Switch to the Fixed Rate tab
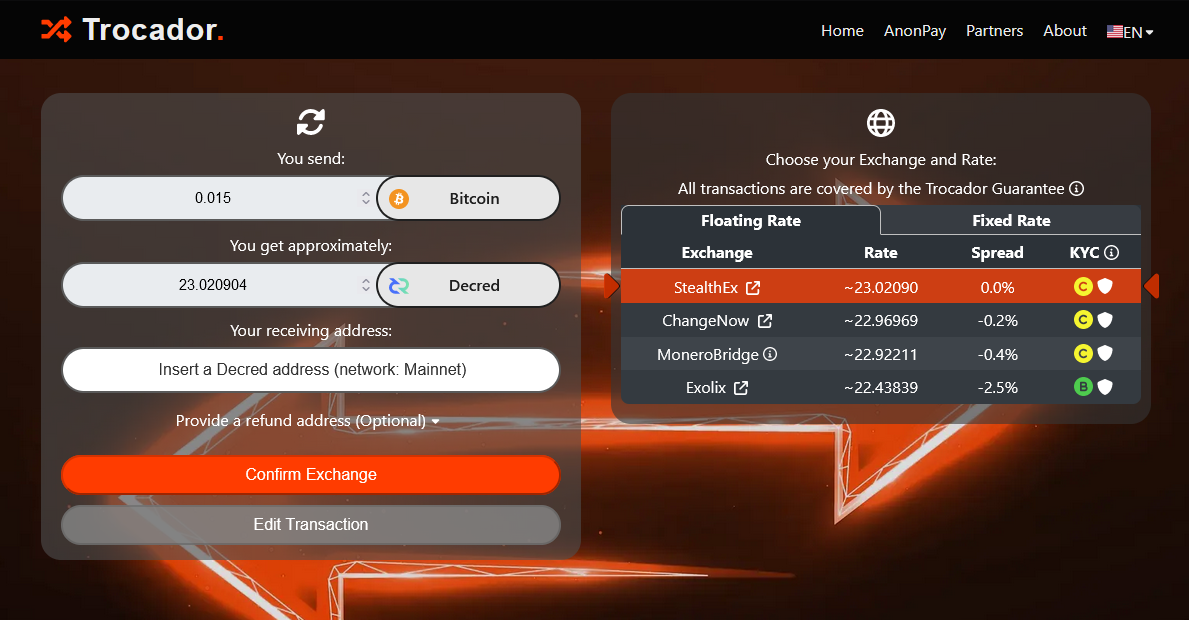The image size is (1189, 620). pos(1011,221)
